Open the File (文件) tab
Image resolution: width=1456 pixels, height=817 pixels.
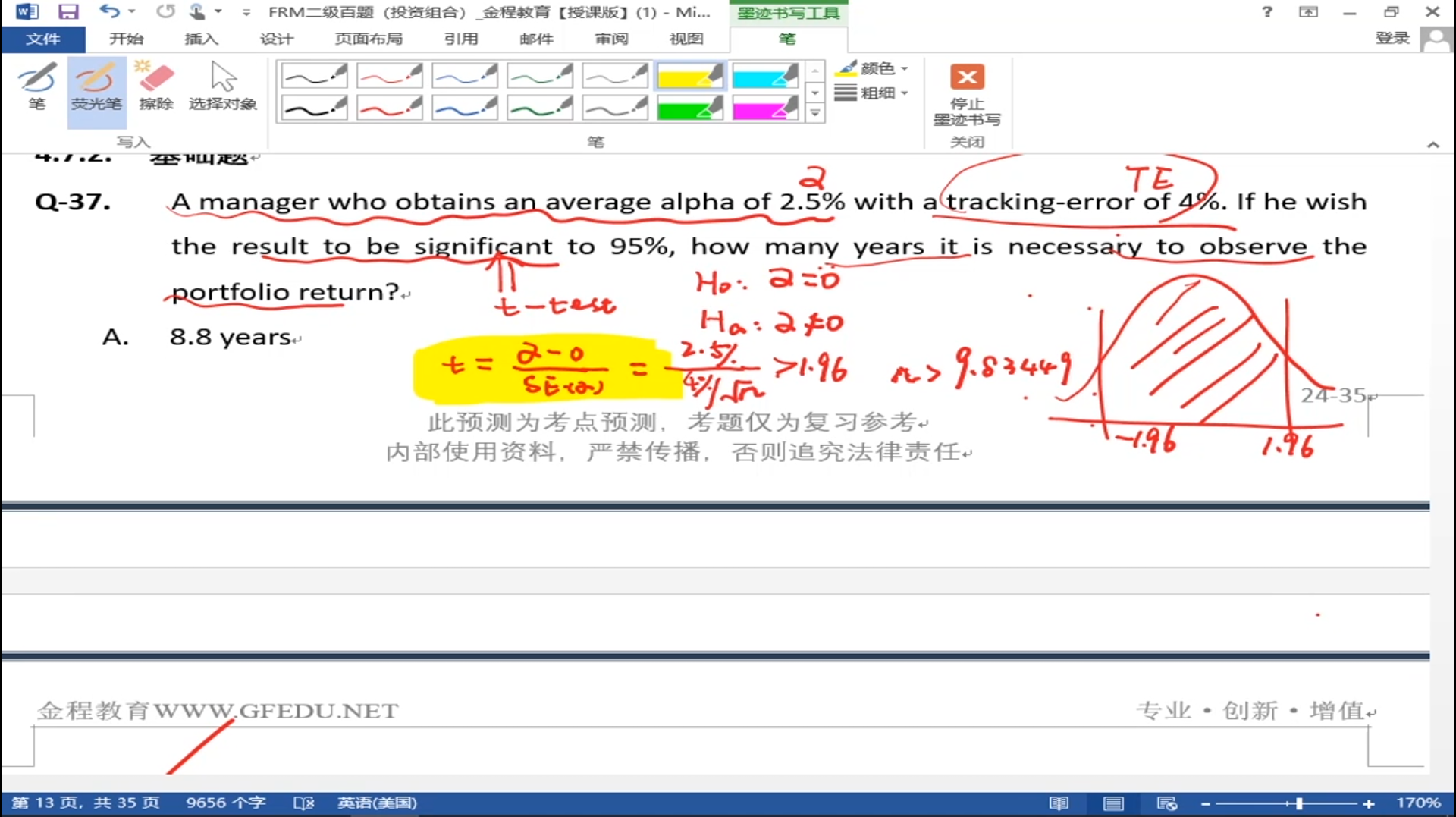(x=43, y=39)
